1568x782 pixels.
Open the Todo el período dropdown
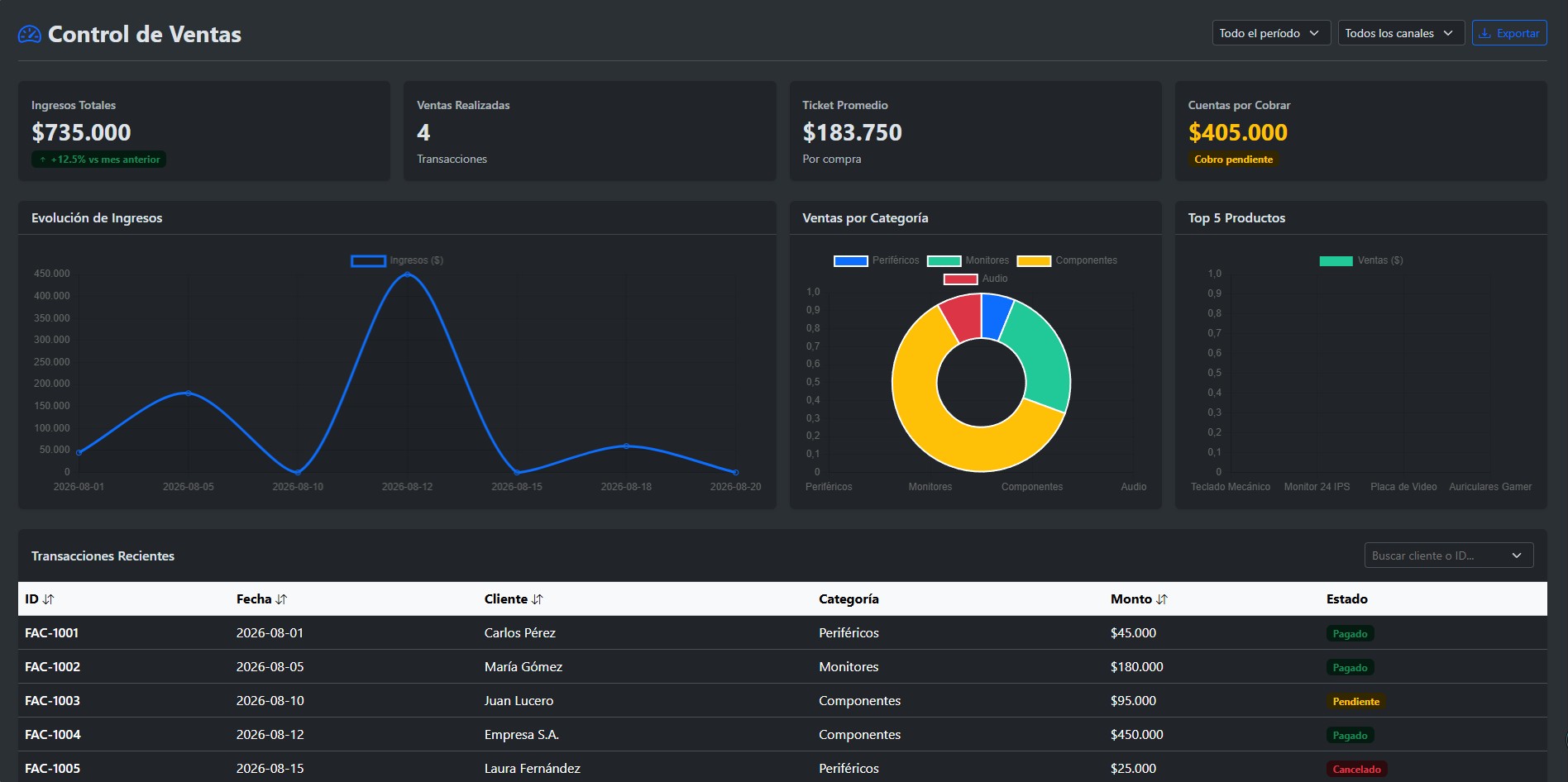(x=1271, y=33)
